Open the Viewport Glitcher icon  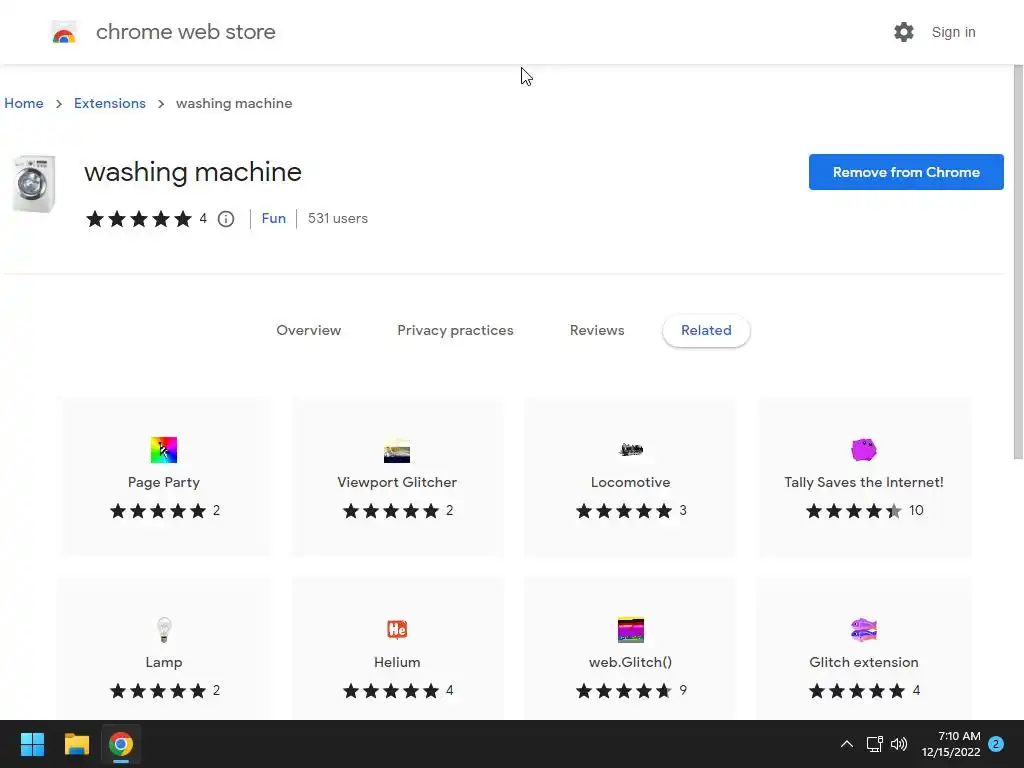[397, 450]
